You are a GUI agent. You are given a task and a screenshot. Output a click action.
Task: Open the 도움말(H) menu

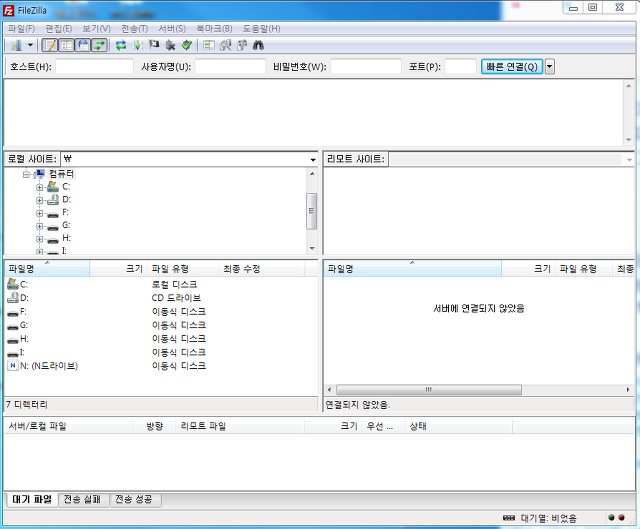262,29
